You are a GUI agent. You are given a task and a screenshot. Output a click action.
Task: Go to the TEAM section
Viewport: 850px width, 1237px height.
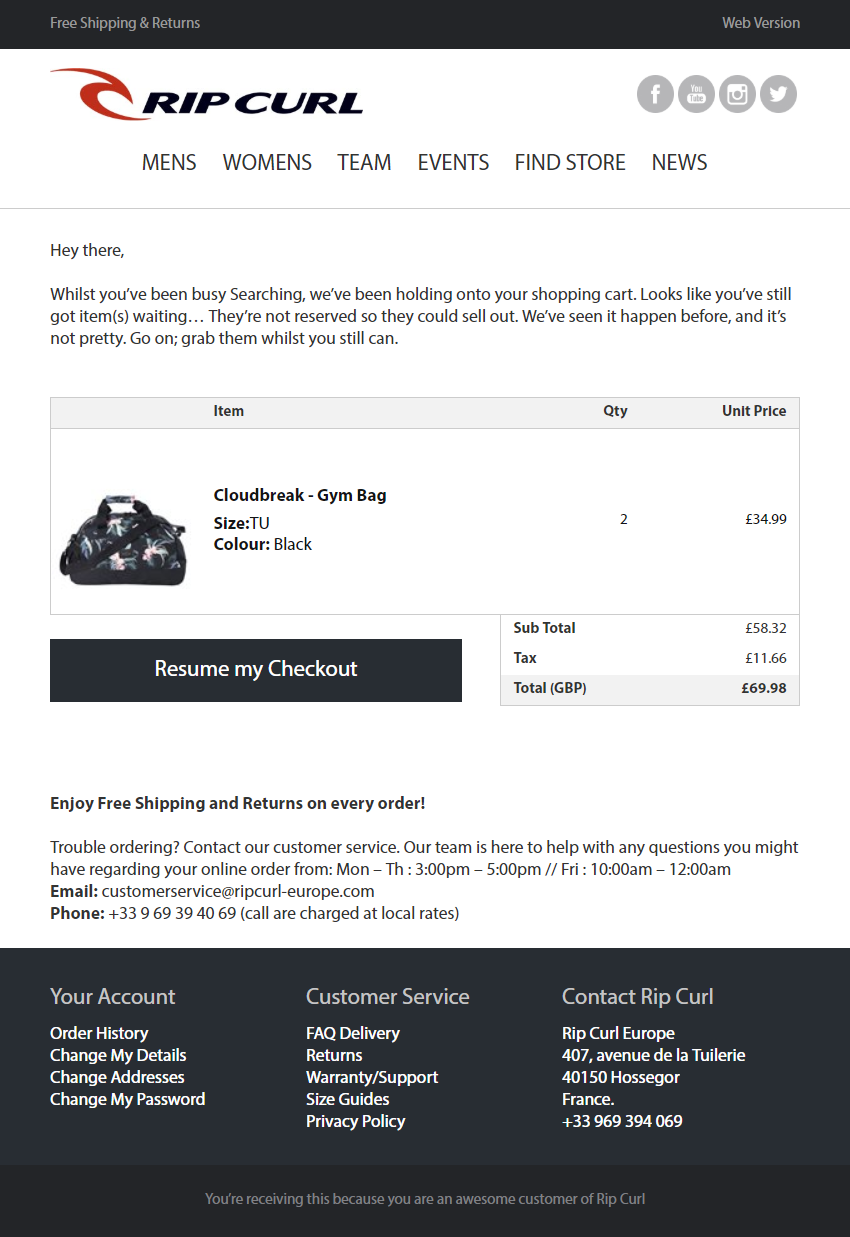[364, 162]
